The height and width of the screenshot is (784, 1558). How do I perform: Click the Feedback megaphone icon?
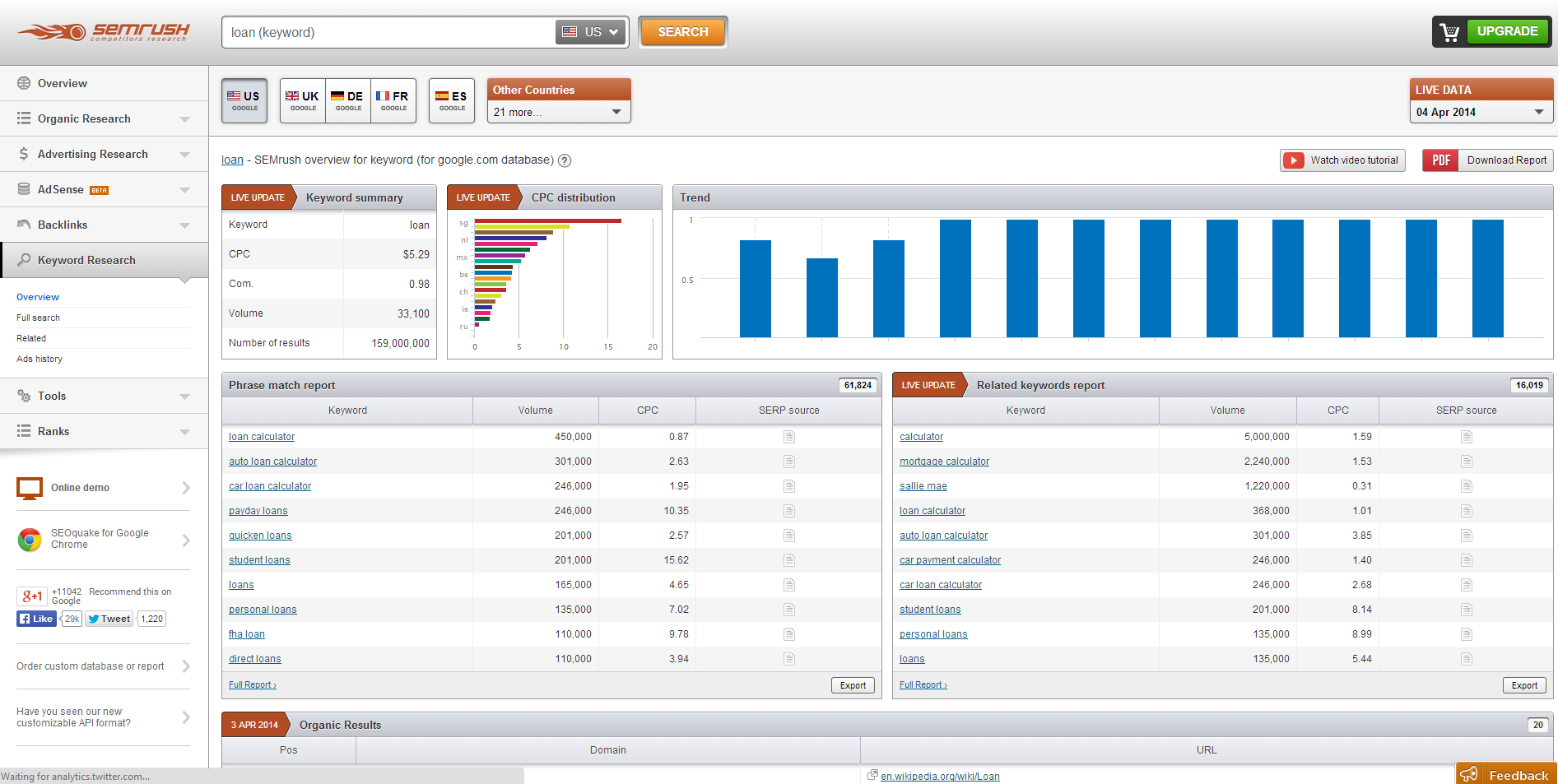(x=1469, y=774)
